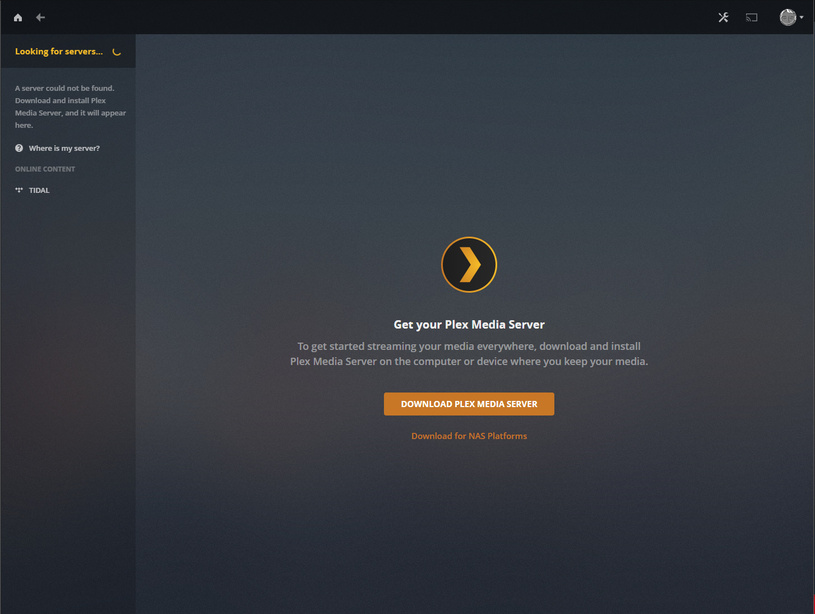This screenshot has height=614, width=815.
Task: Click 'To get started streaming your media' description
Action: 469,354
